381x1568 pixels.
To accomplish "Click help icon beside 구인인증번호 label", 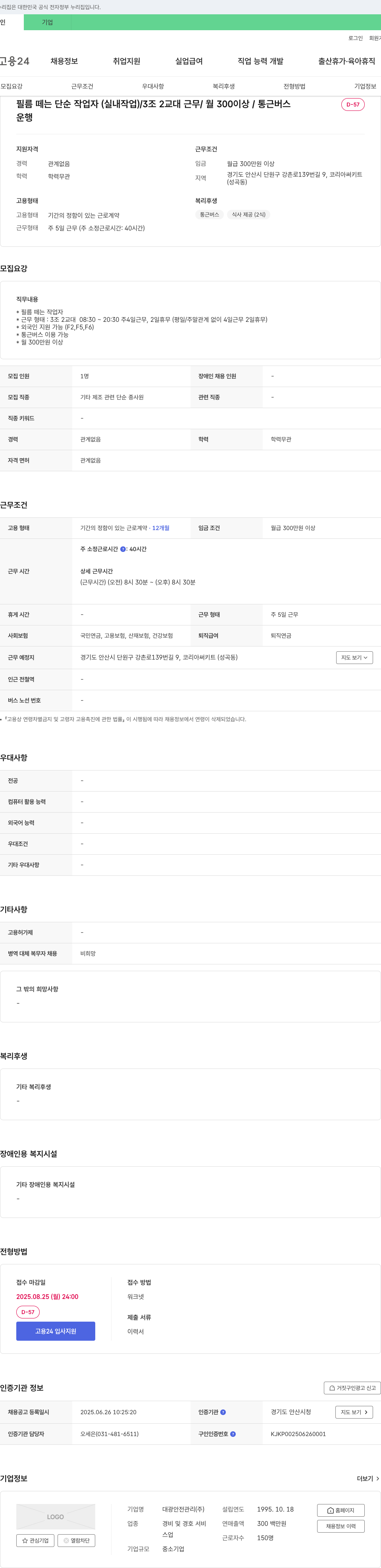I will pos(233,1434).
